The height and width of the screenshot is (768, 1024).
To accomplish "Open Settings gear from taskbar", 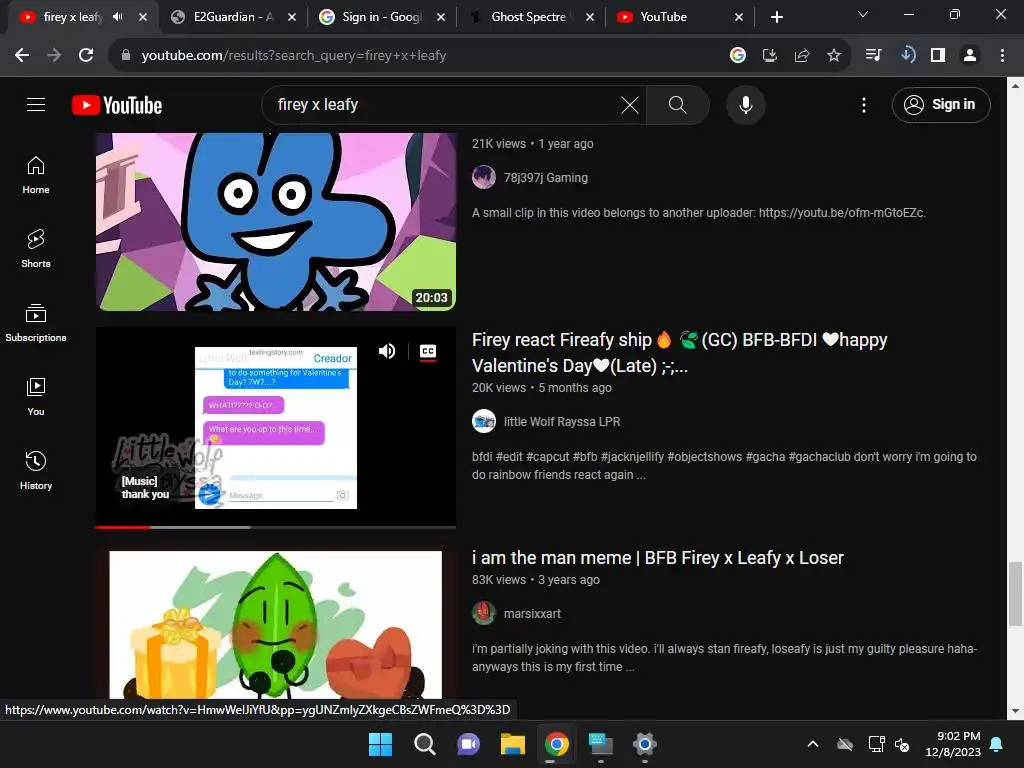I will click(x=645, y=744).
